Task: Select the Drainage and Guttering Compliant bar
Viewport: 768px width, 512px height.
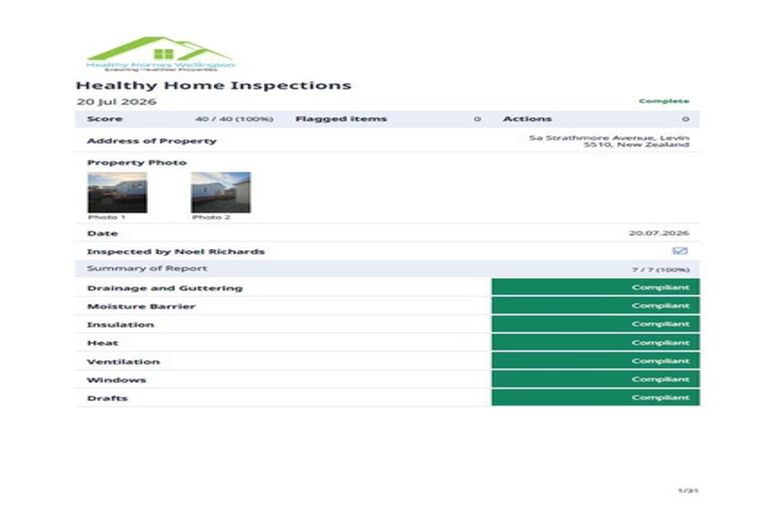Action: (x=596, y=287)
